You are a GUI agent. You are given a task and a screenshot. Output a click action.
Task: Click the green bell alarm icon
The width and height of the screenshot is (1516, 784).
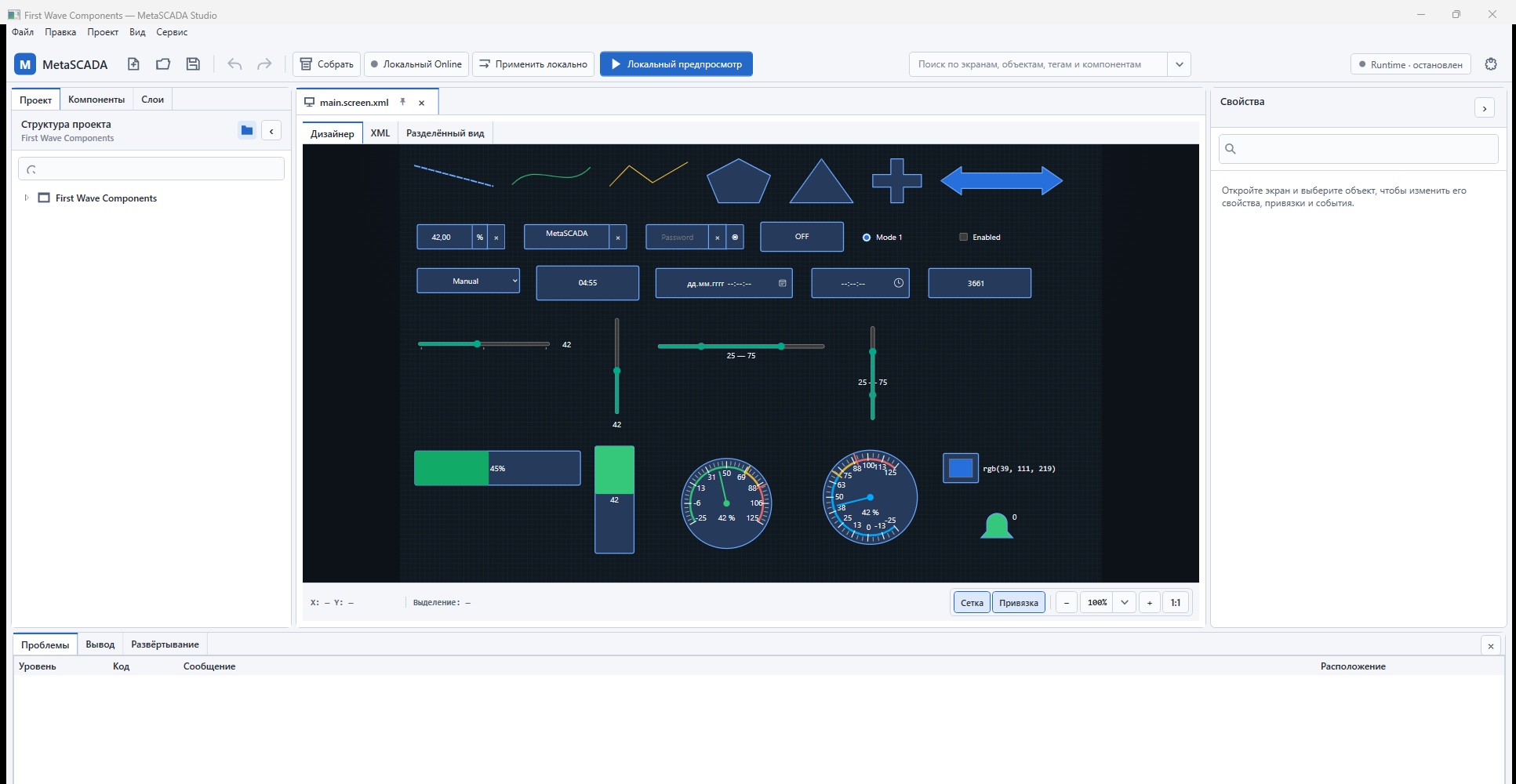point(997,525)
